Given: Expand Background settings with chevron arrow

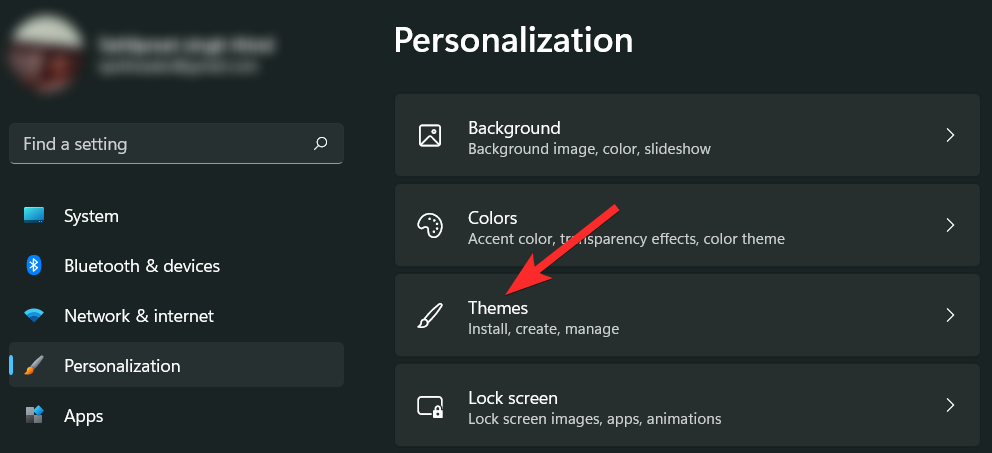Looking at the screenshot, I should [x=950, y=136].
